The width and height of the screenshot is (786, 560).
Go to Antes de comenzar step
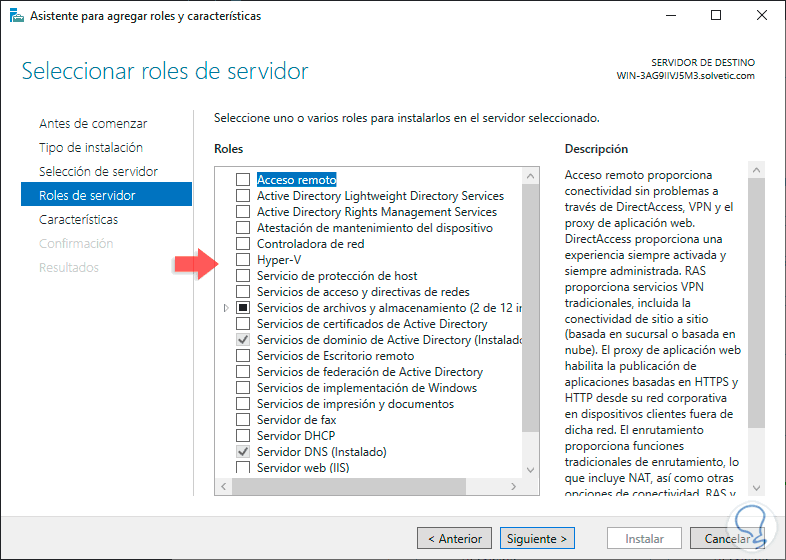click(93, 123)
